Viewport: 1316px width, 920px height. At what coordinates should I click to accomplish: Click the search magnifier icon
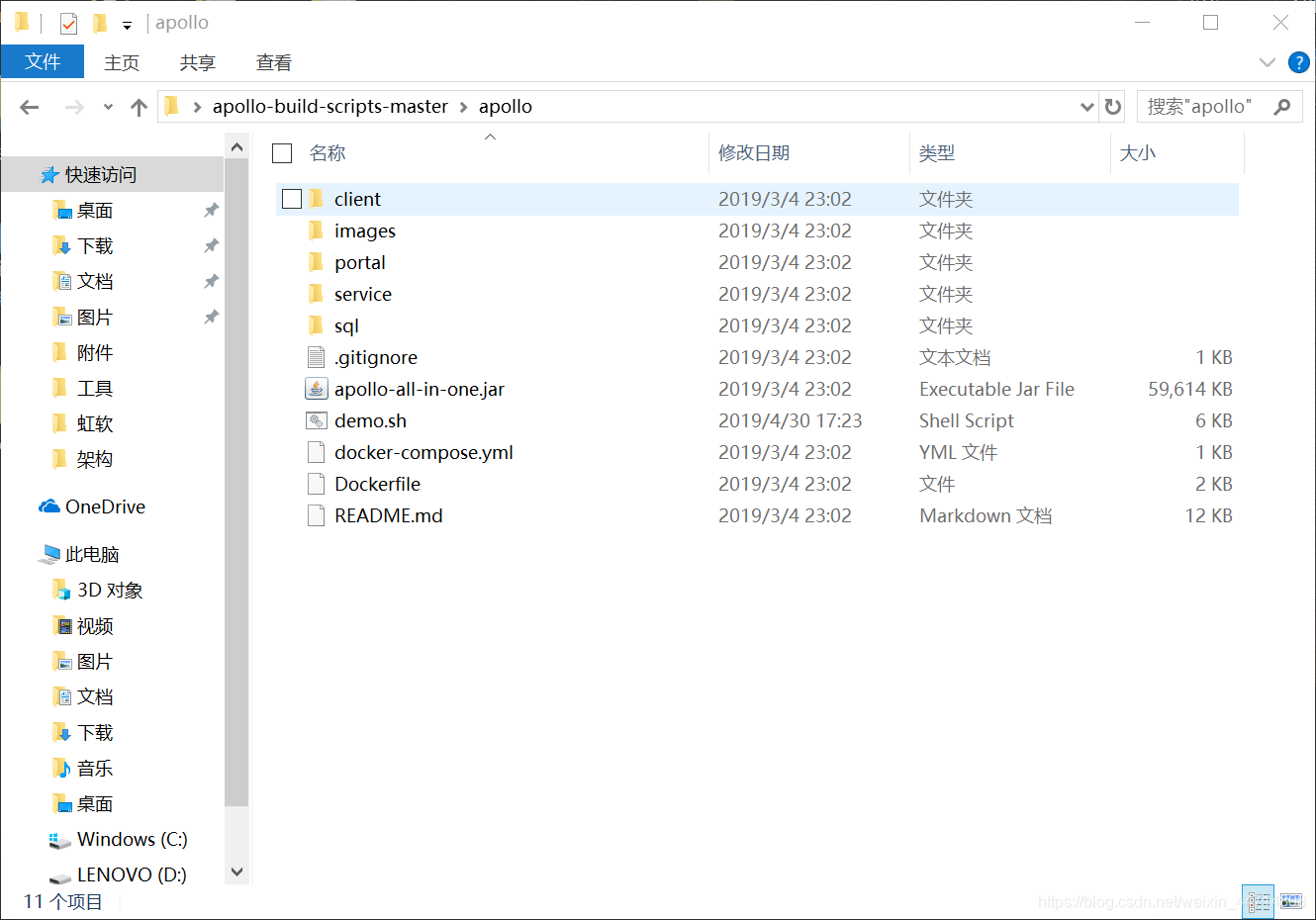pos(1282,107)
